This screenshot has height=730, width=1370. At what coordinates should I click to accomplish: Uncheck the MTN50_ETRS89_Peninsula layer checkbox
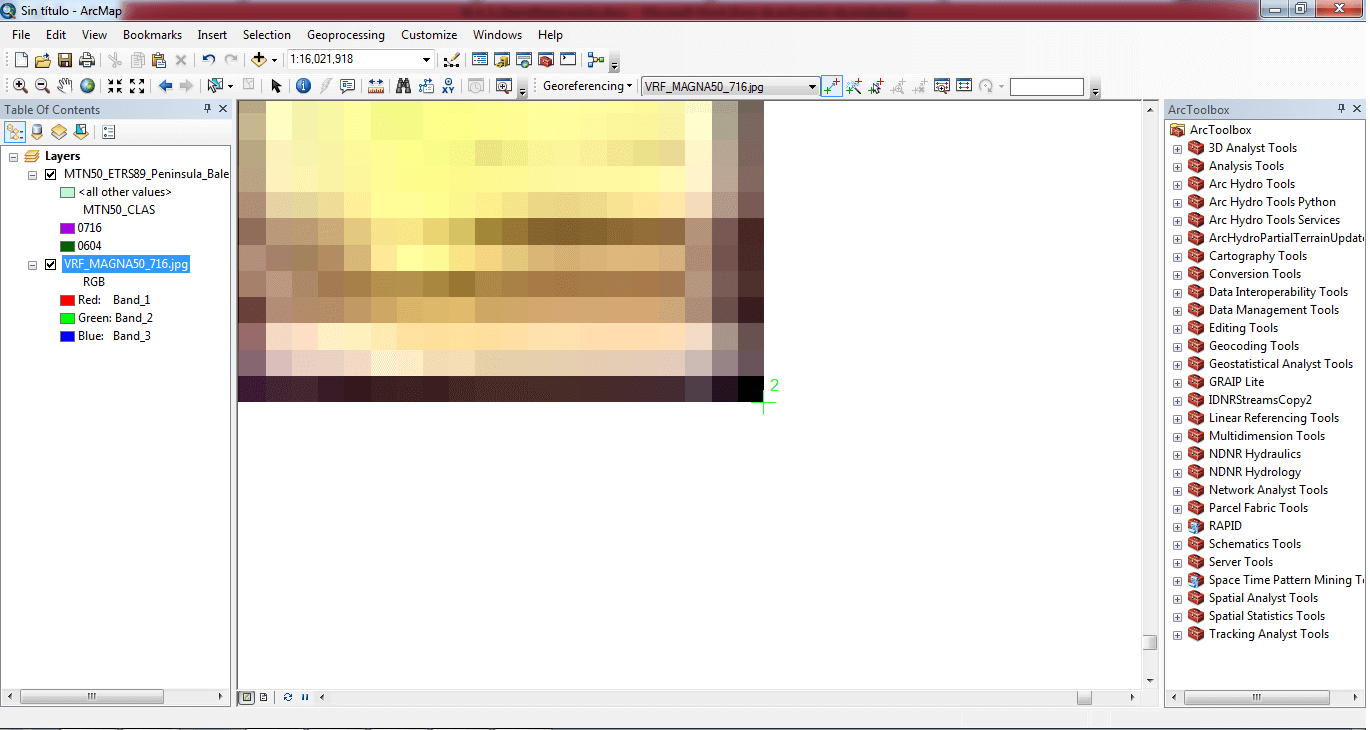coord(51,174)
